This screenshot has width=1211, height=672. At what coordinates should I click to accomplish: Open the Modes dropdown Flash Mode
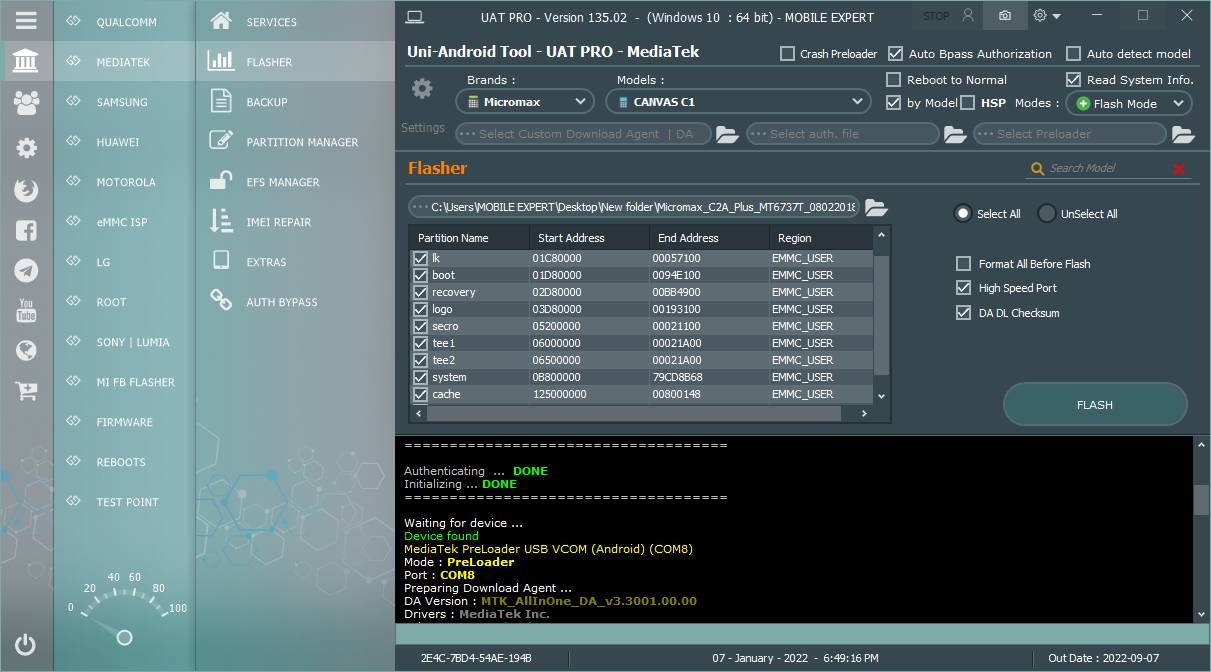[1129, 103]
